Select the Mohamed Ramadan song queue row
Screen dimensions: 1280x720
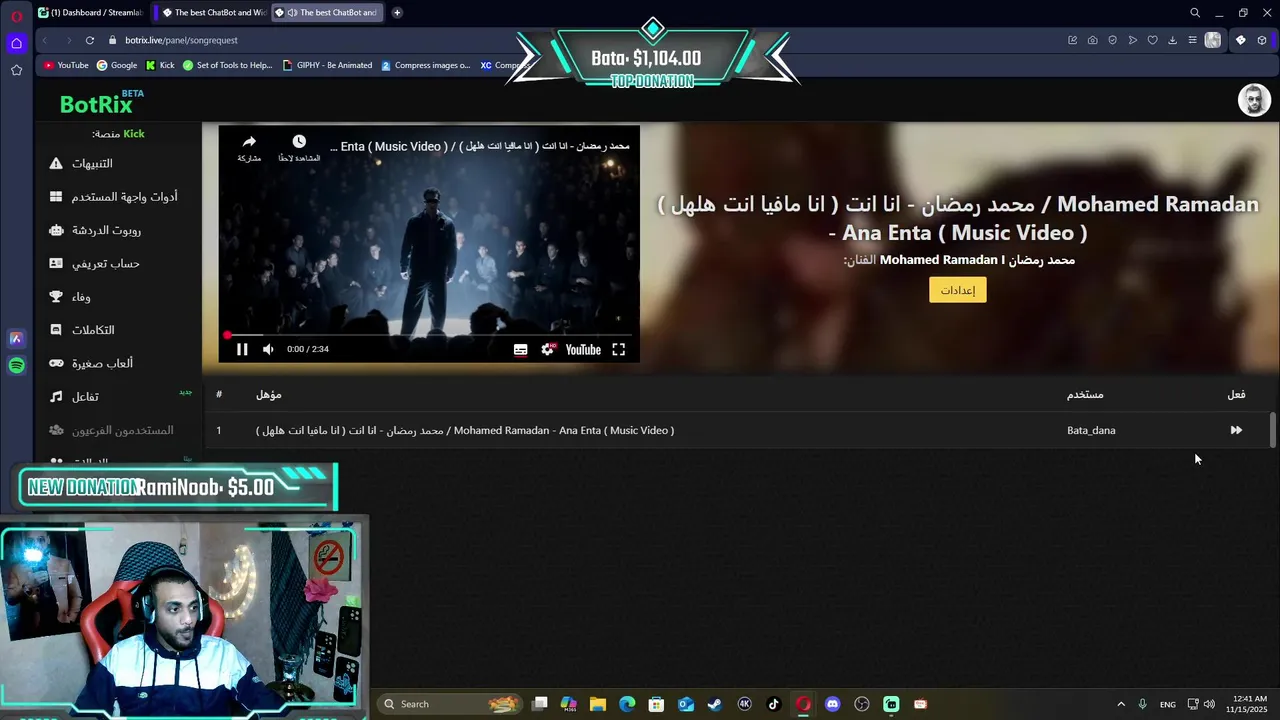(x=737, y=430)
